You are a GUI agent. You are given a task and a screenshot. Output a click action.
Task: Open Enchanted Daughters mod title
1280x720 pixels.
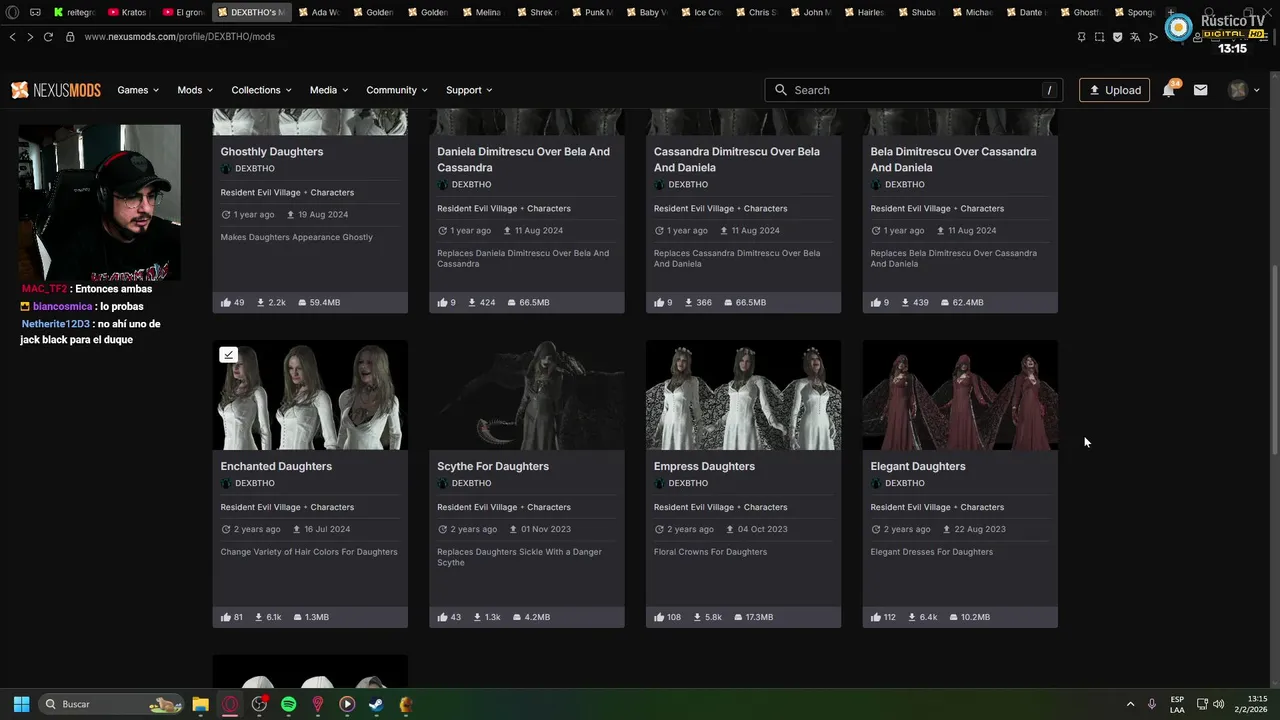(x=276, y=466)
